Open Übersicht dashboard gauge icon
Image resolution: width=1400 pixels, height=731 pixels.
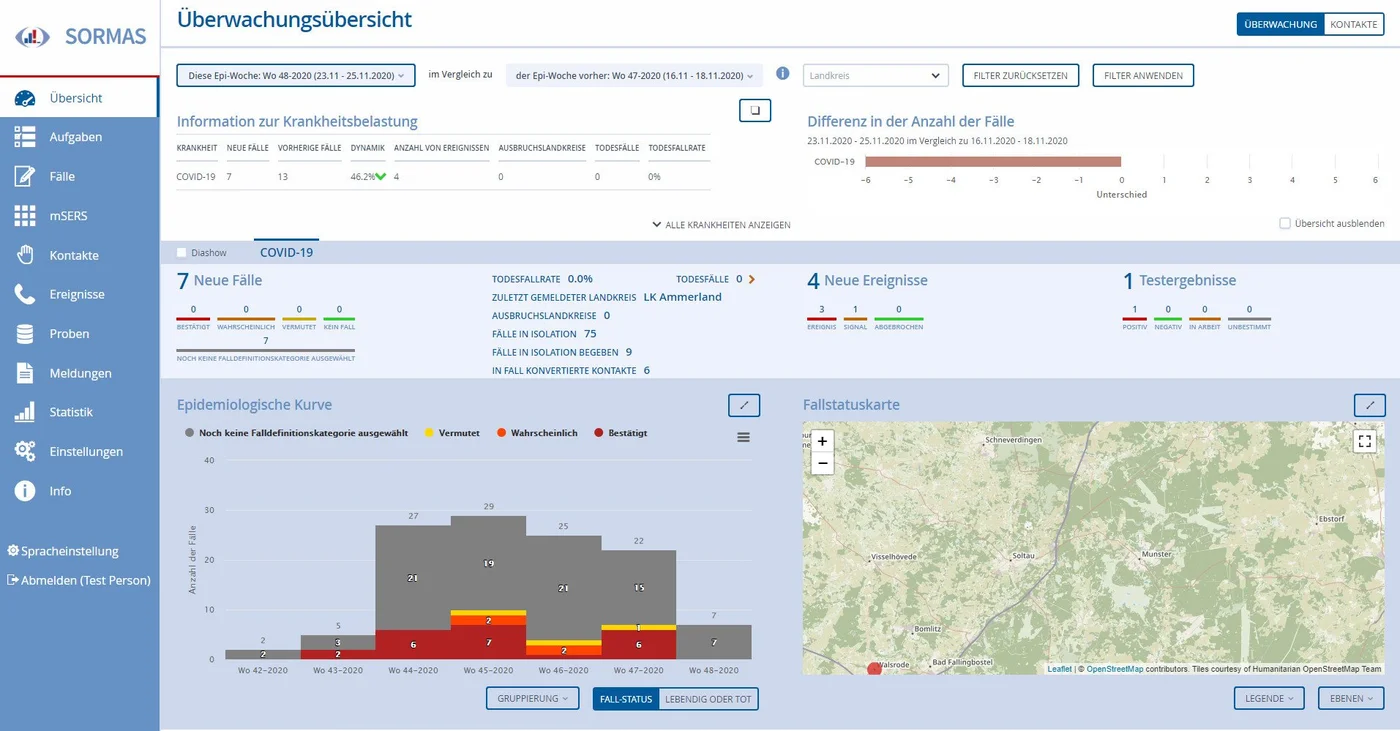pos(25,98)
